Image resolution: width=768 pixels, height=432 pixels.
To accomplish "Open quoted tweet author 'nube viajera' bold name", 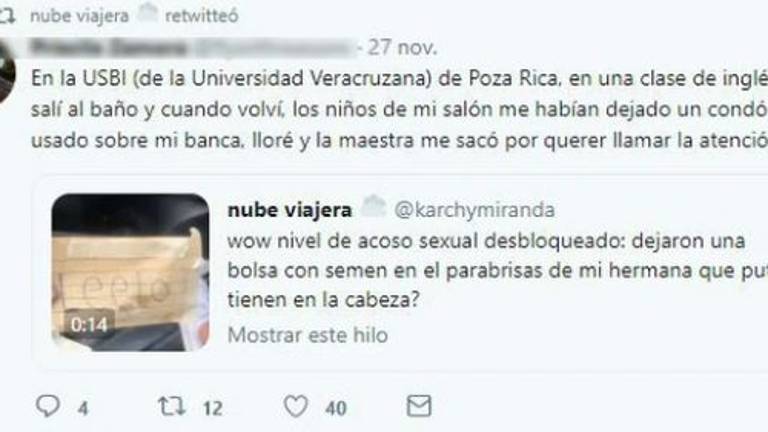I will coord(289,210).
